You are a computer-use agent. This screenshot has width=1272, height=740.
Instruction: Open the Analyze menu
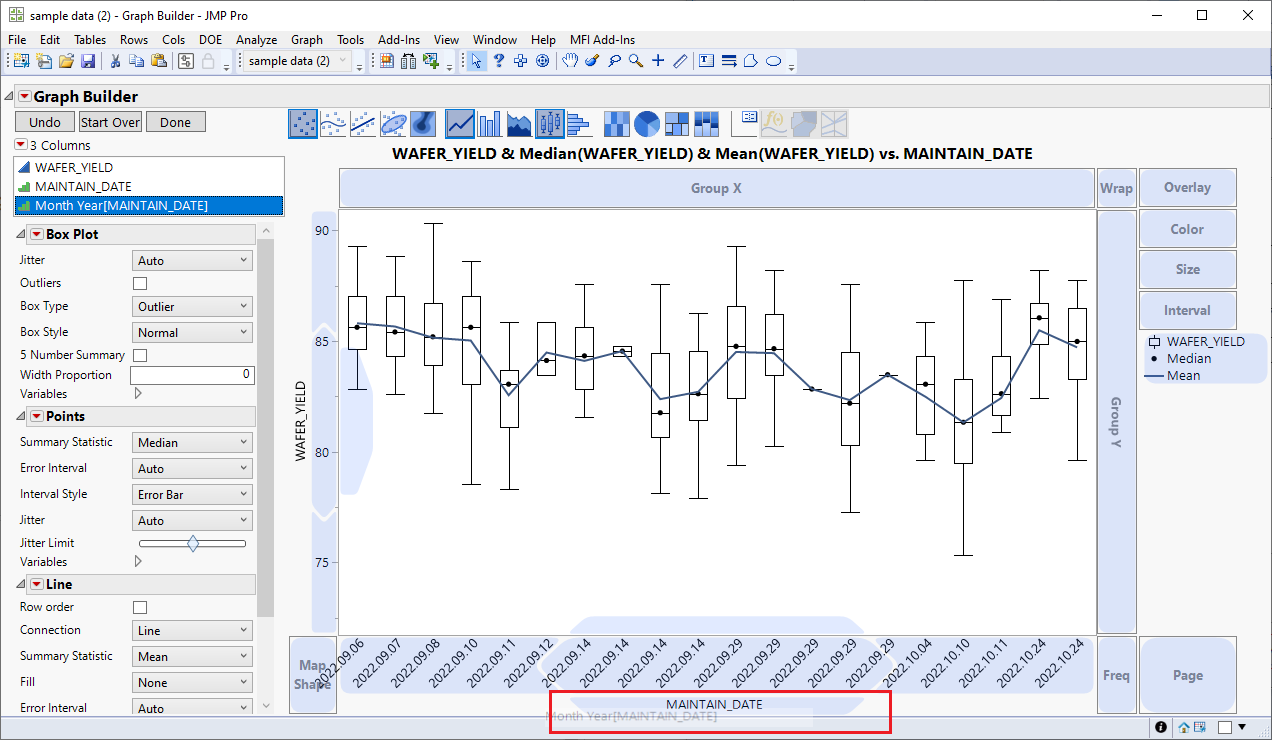[x=257, y=40]
